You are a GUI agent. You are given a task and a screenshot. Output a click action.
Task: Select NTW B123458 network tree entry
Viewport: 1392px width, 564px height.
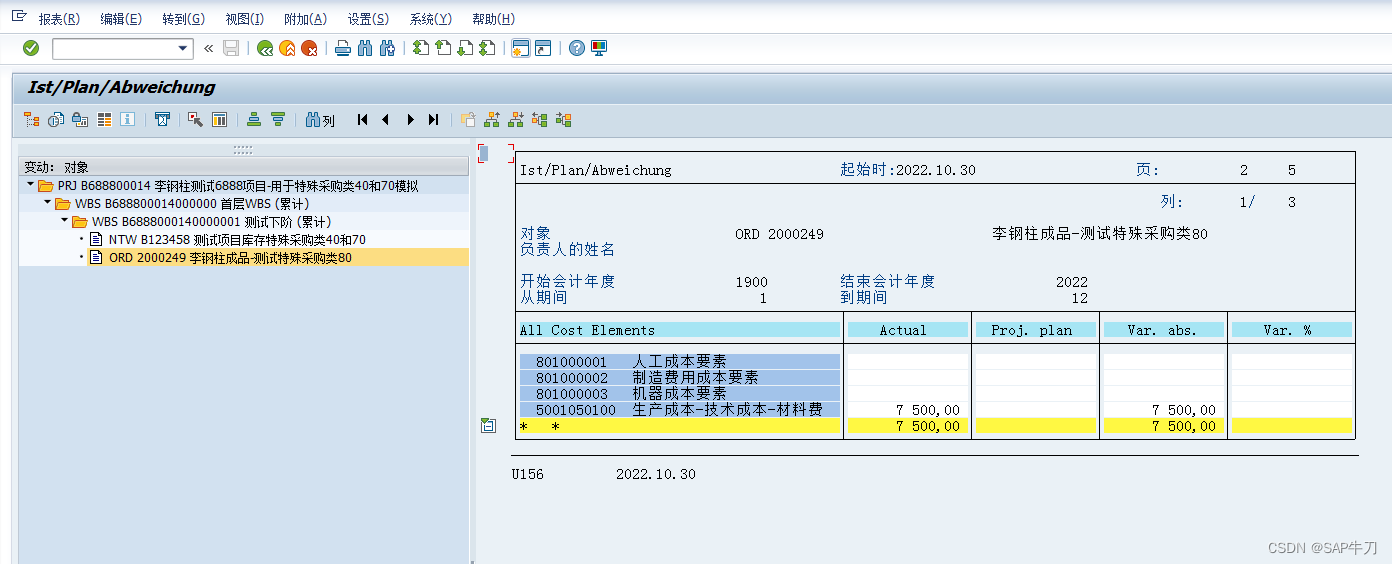237,240
